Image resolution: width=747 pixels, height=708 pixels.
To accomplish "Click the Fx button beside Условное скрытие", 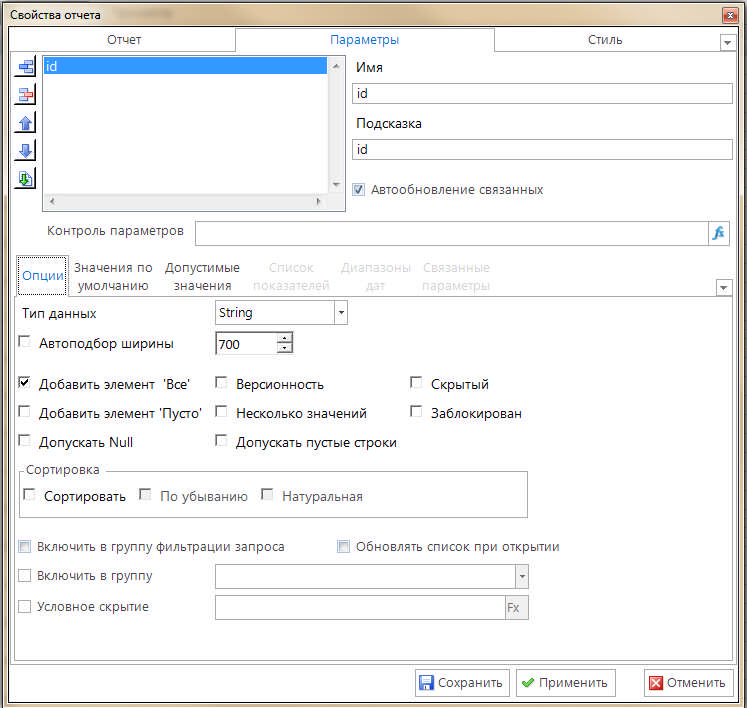I will (516, 607).
